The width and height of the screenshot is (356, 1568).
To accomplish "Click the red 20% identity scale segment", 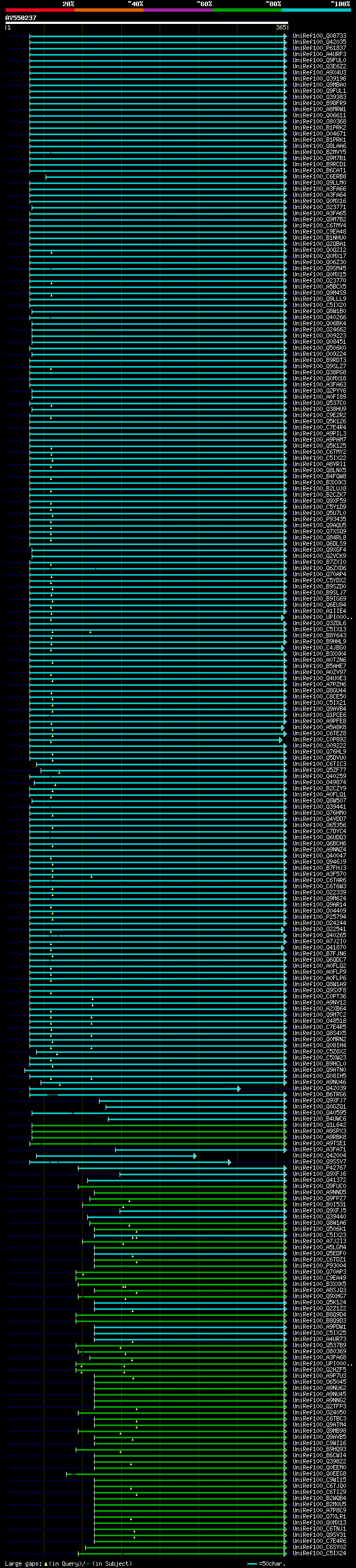I will [39, 10].
